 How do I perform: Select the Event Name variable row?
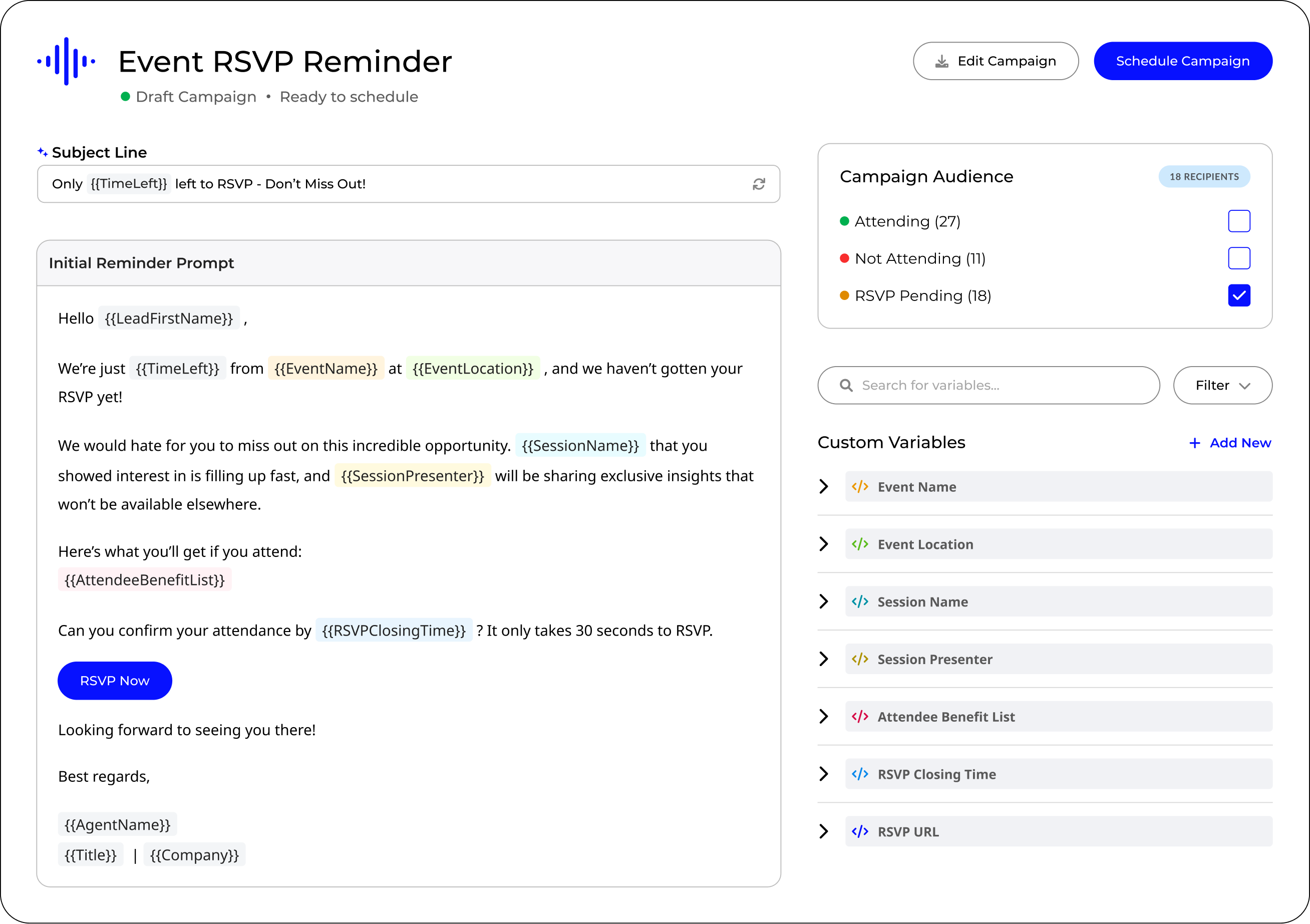(x=1059, y=487)
